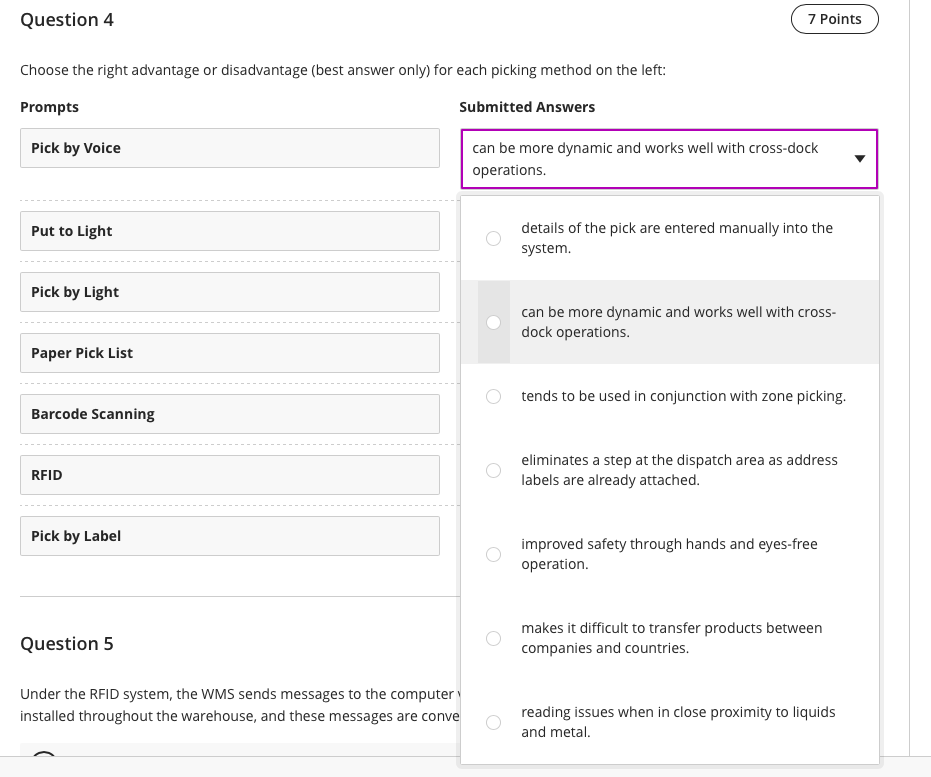Click the dropdown arrow on the answer selector
The height and width of the screenshot is (777, 931).
pos(858,158)
